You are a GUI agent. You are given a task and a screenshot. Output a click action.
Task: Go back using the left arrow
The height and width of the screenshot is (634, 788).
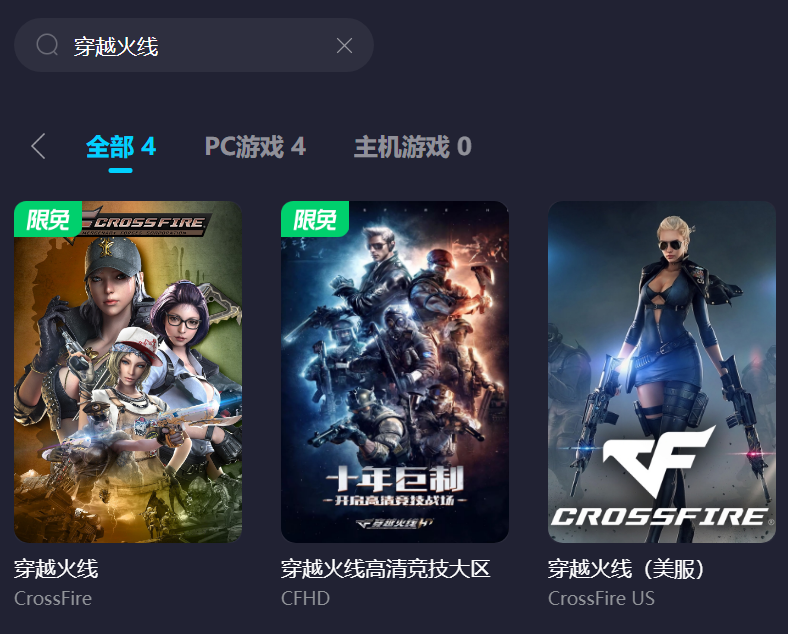coord(38,146)
